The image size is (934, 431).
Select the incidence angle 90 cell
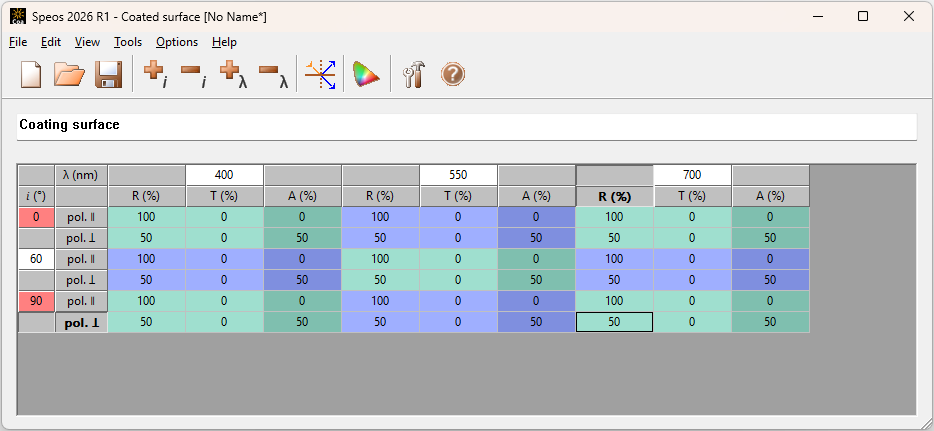(x=36, y=301)
